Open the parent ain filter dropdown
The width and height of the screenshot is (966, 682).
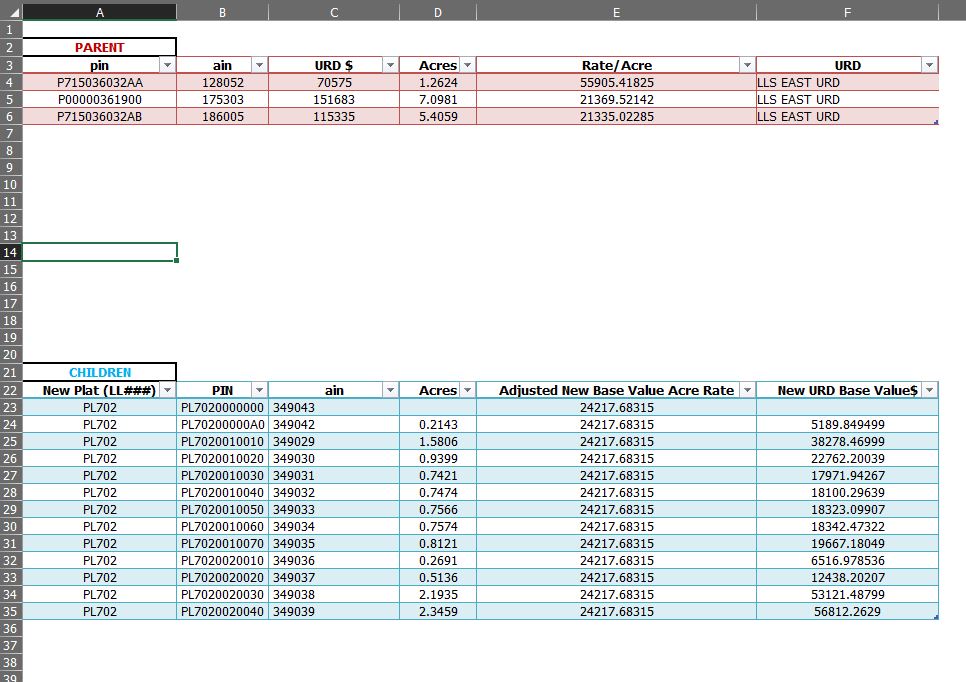click(259, 65)
